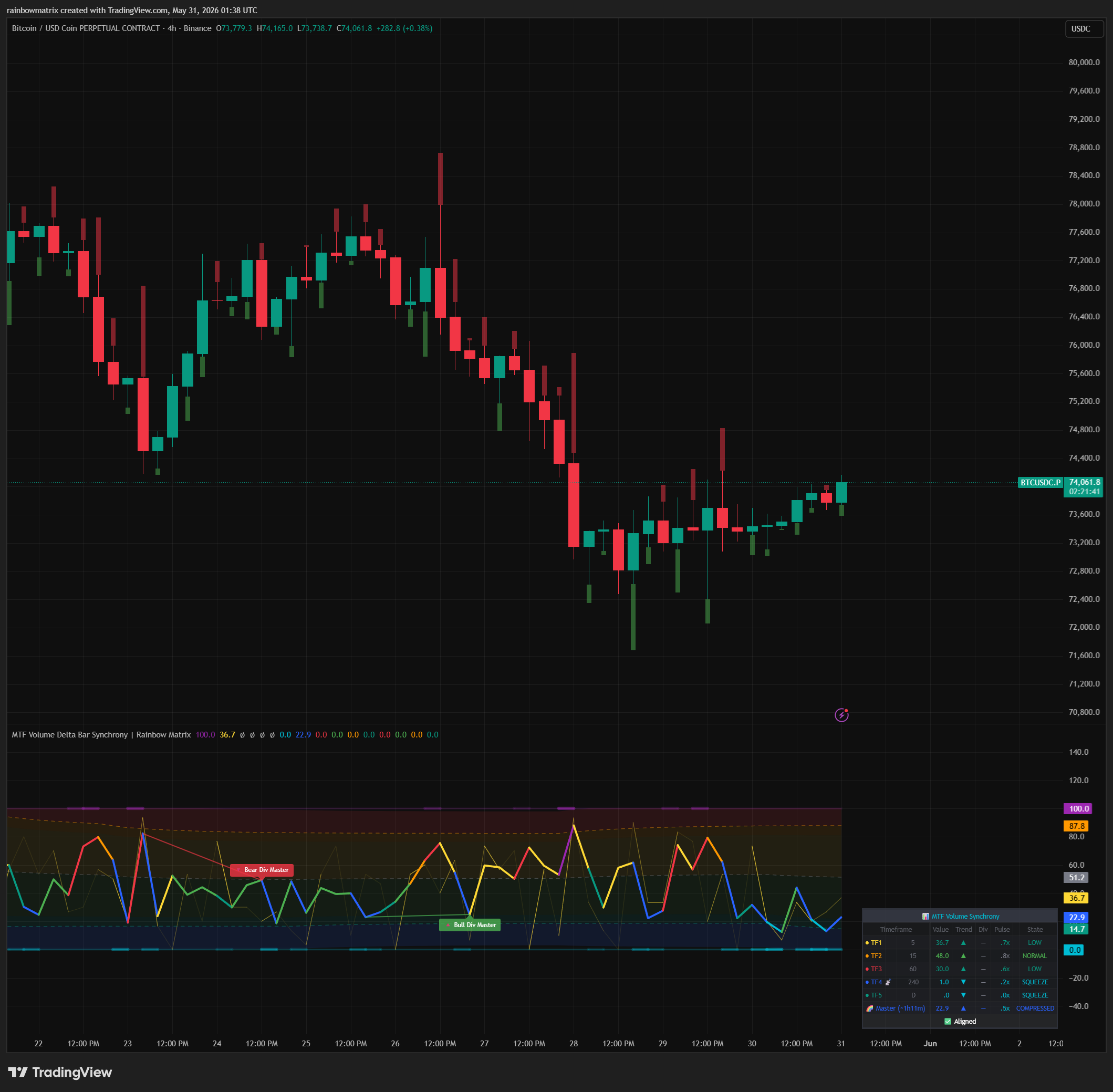Click the TF1 value 36.7 in table
The height and width of the screenshot is (1092, 1113).
click(x=942, y=943)
